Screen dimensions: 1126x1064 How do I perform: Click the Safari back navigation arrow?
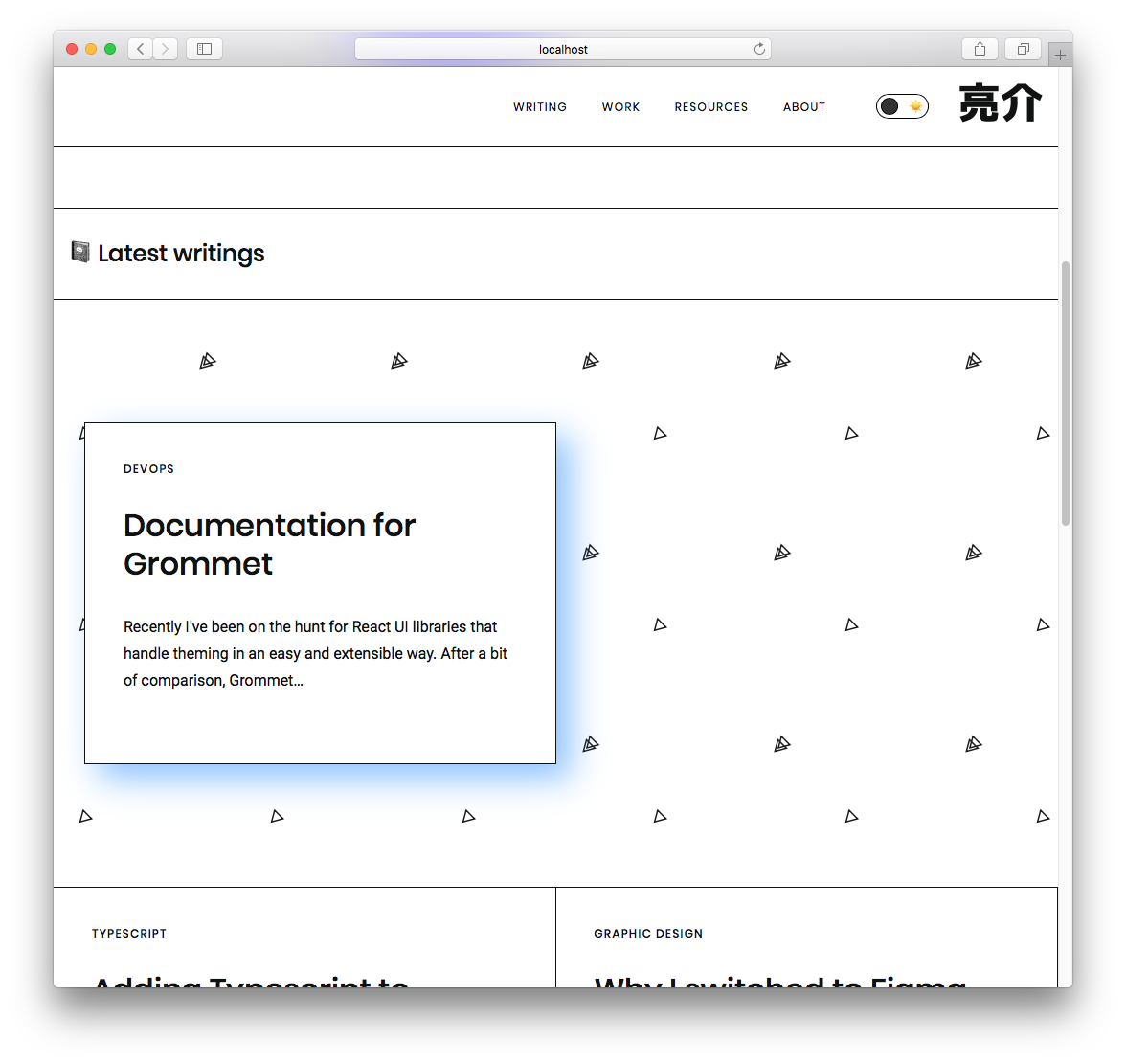141,49
